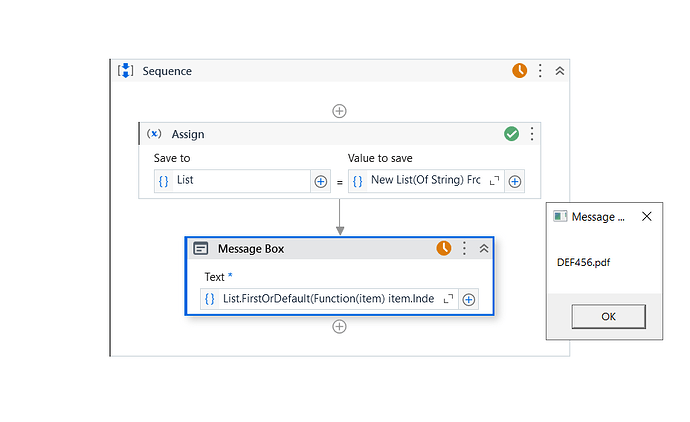Viewport: 690px width, 422px height.
Task: Add activity with plus below Message Box
Action: click(339, 327)
